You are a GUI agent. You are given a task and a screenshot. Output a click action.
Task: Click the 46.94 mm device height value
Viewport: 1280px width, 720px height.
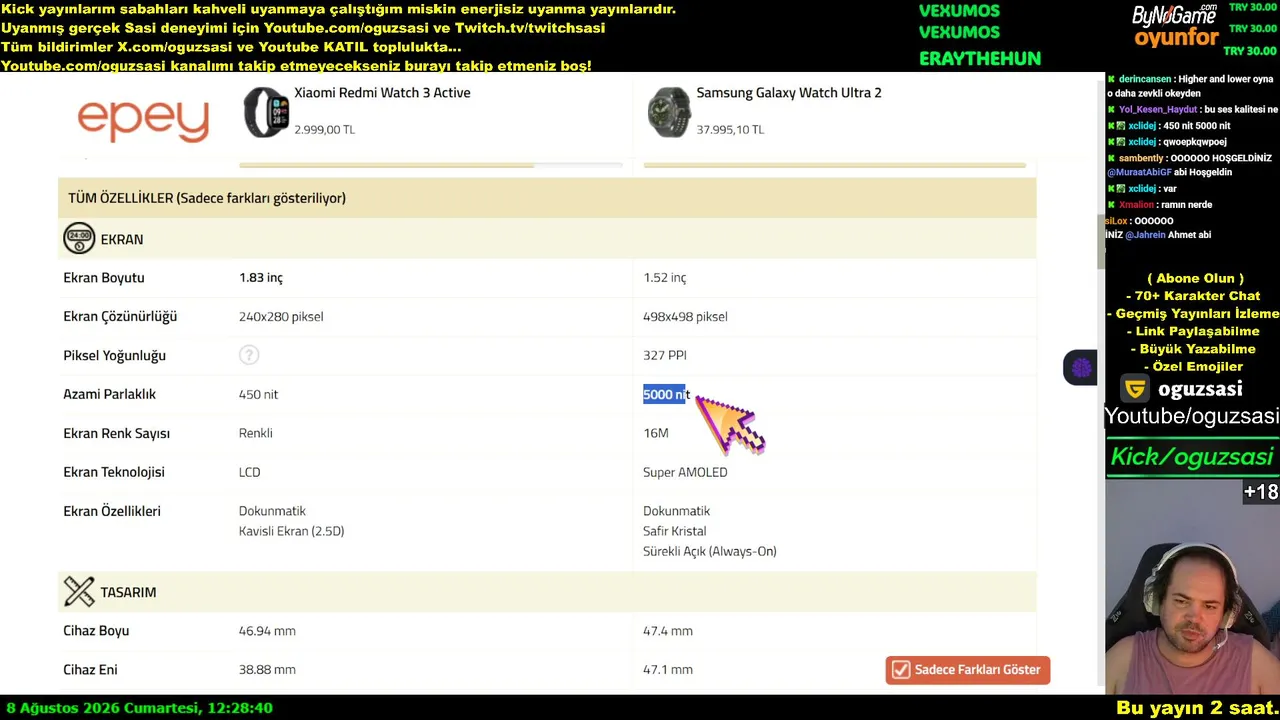[x=267, y=631]
